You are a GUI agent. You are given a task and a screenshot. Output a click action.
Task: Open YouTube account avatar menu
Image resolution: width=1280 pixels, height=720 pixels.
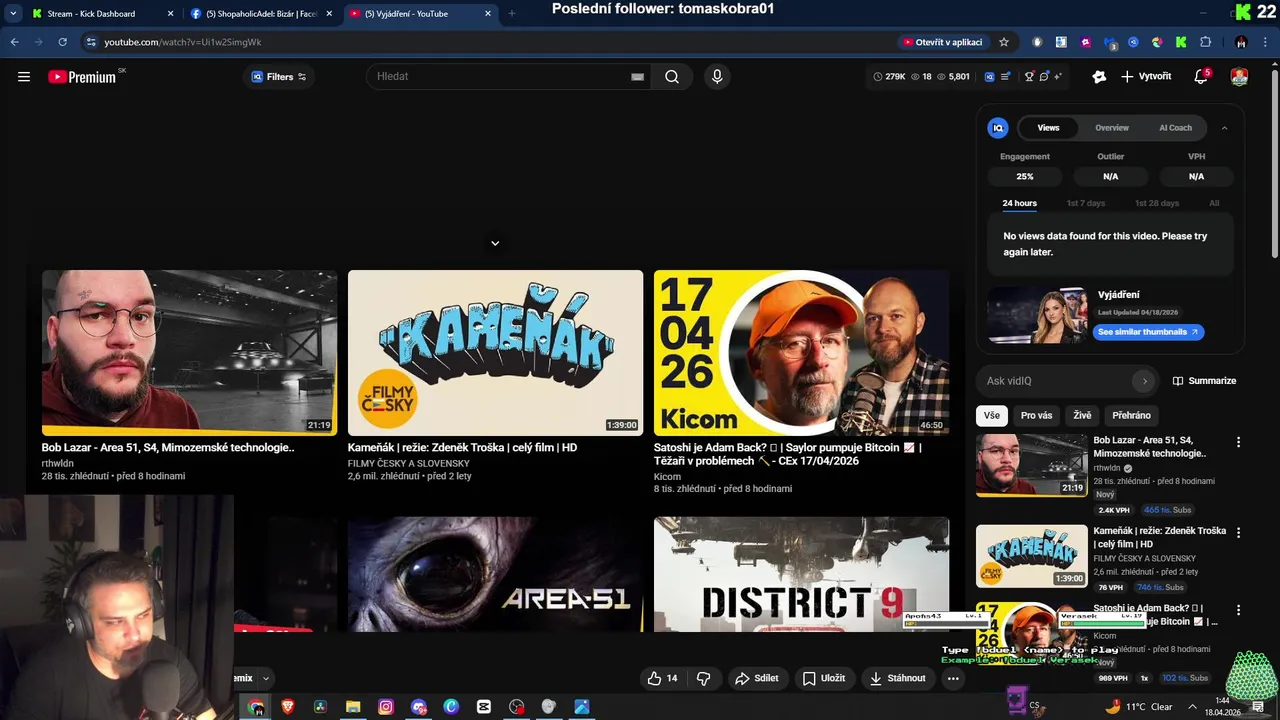1239,76
